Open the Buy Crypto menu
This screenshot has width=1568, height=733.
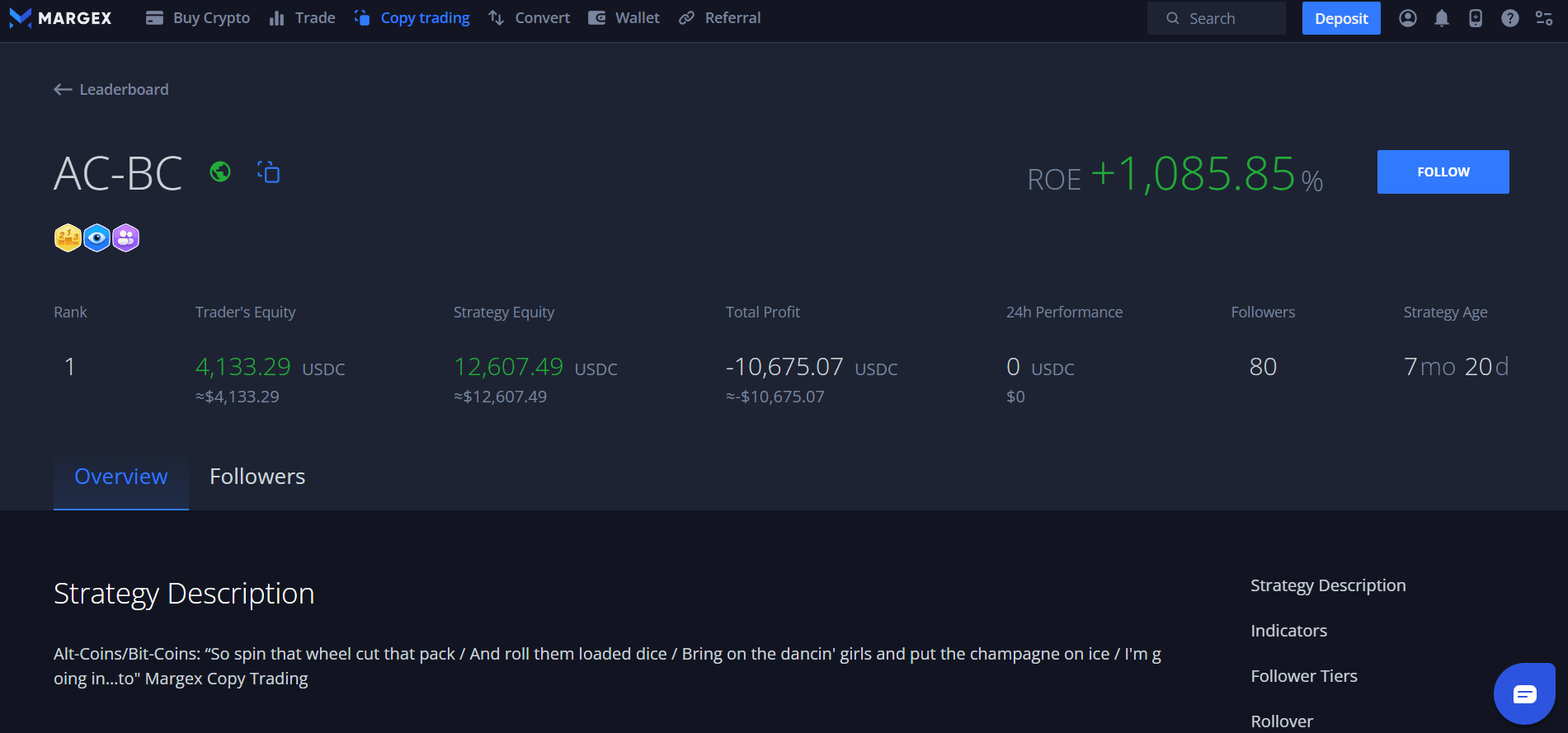click(198, 18)
